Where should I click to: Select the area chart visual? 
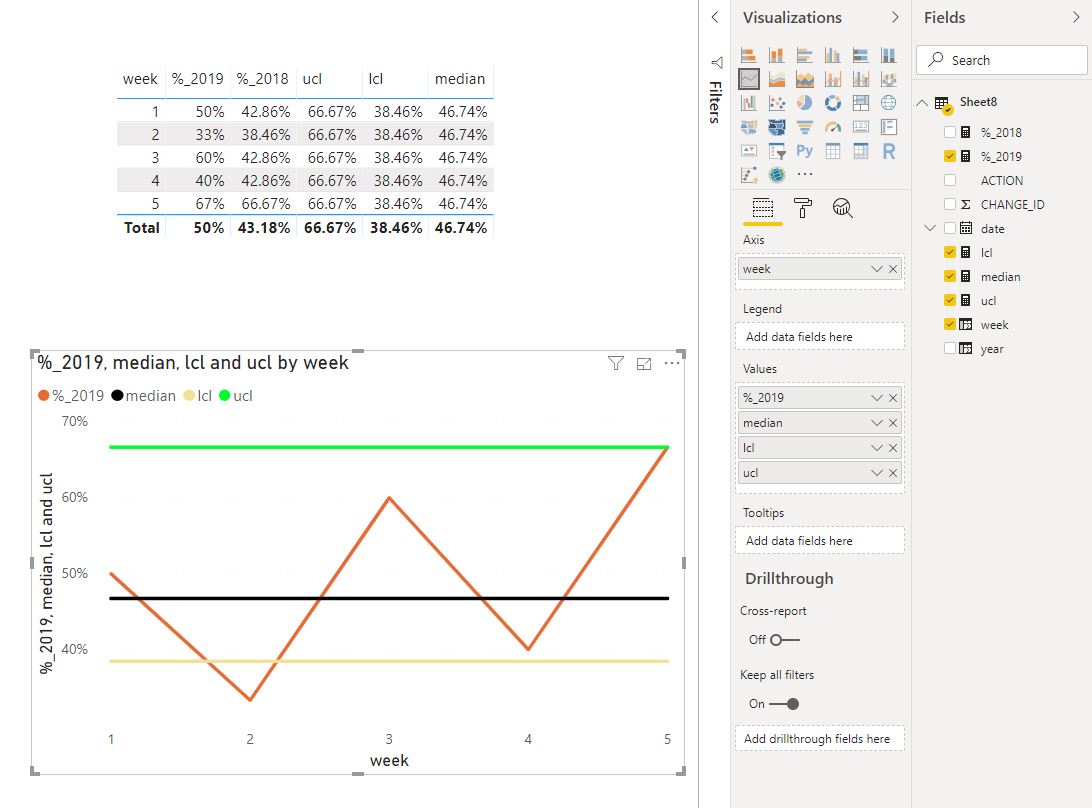777,79
